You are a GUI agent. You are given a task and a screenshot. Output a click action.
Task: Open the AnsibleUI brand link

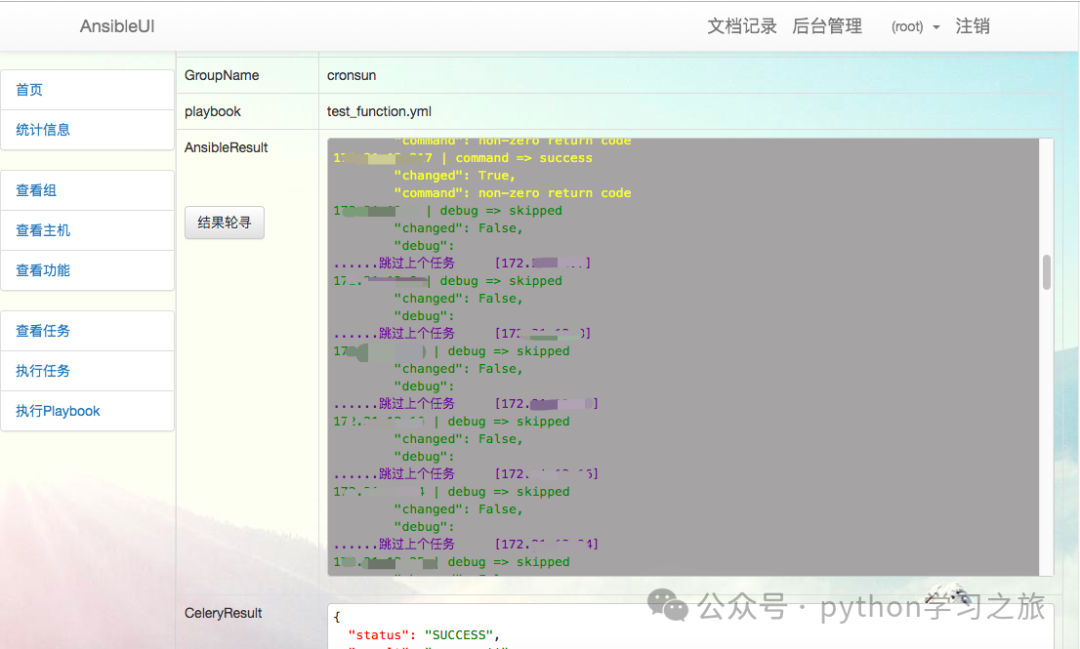117,26
